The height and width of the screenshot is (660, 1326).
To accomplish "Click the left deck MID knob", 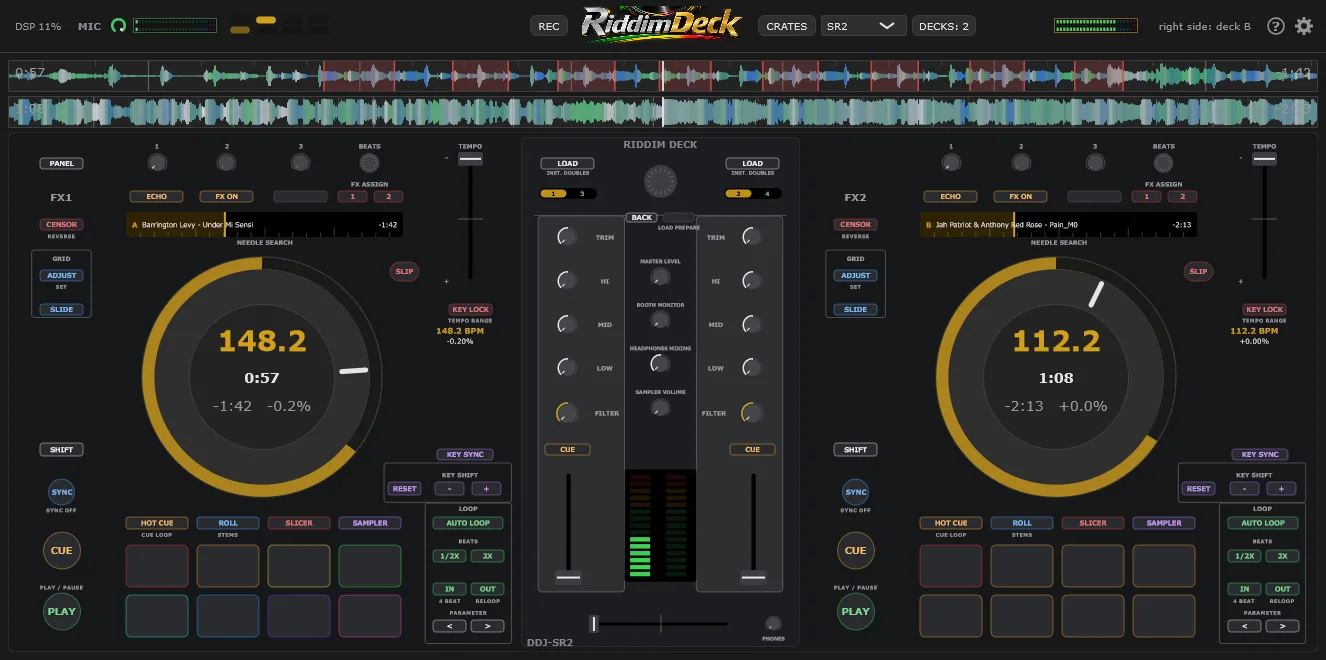I will click(566, 324).
